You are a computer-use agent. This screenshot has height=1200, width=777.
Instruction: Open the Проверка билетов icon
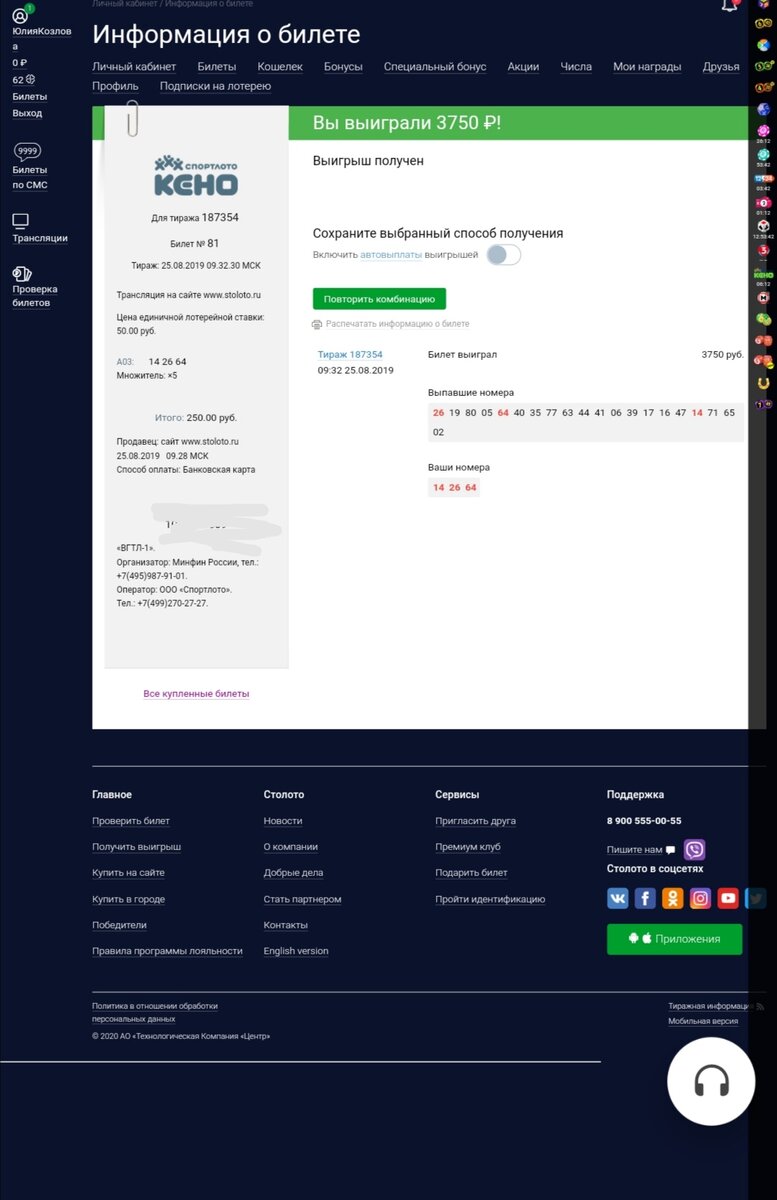pyautogui.click(x=22, y=273)
